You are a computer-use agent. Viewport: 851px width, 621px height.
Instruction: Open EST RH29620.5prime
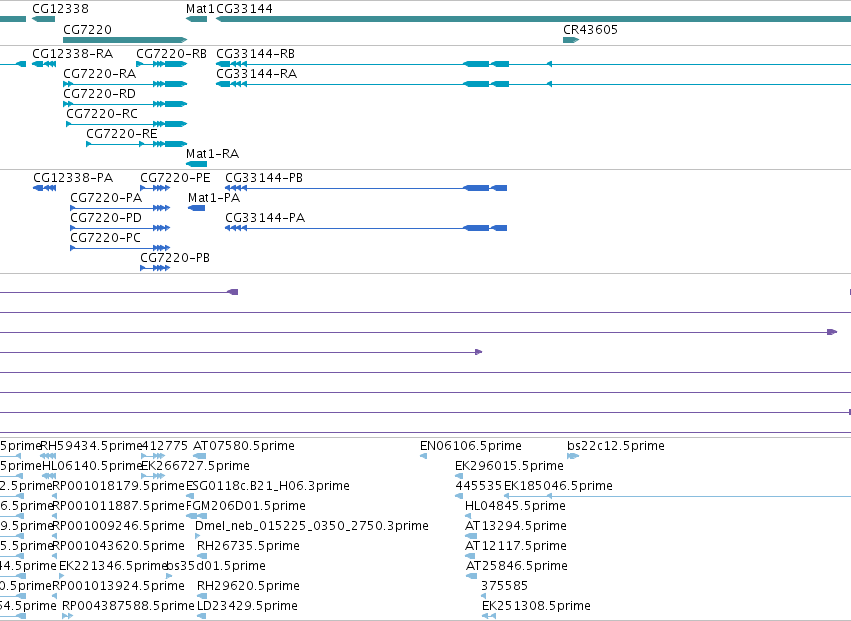[x=202, y=596]
